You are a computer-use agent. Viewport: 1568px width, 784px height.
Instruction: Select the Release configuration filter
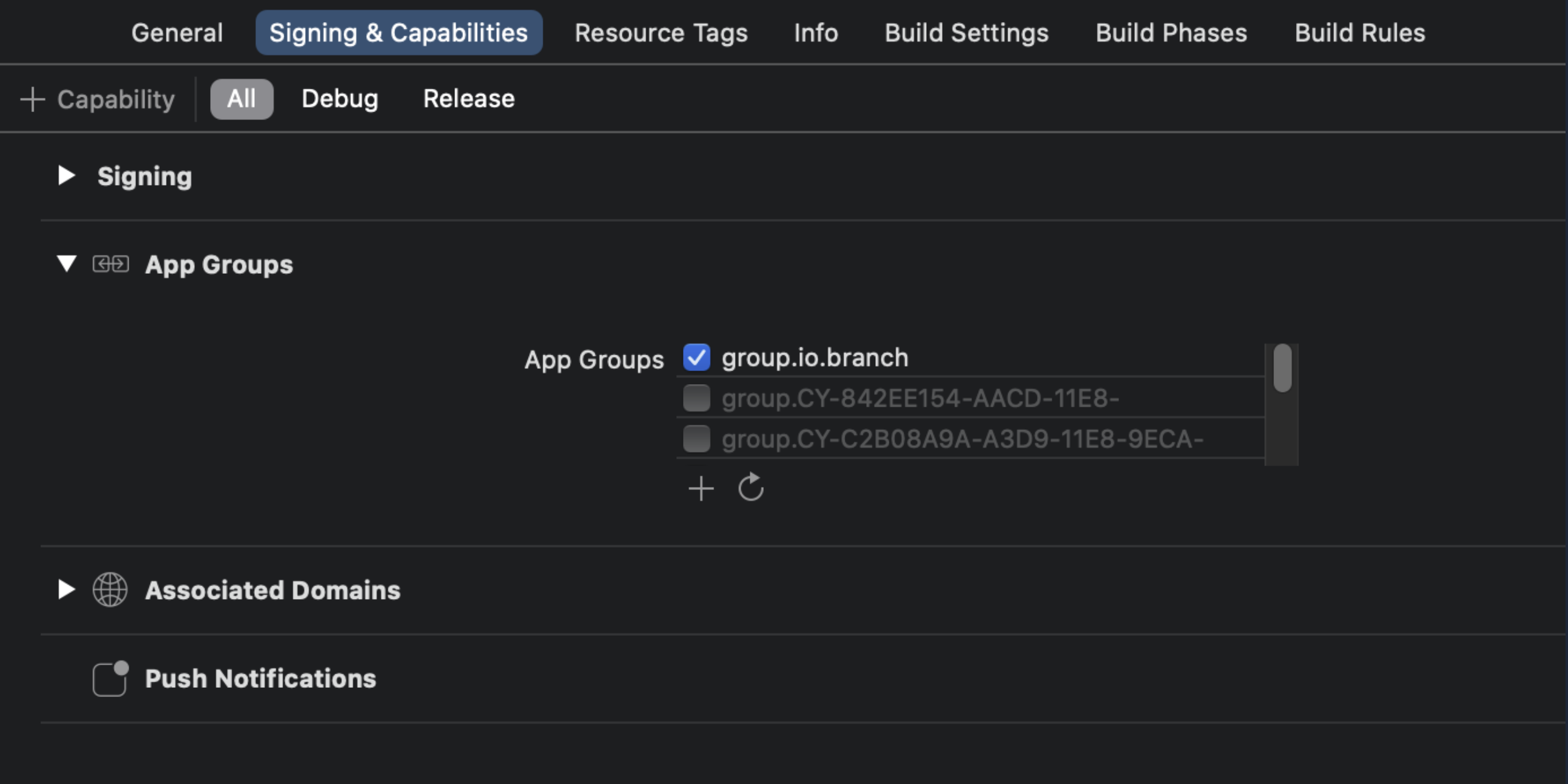click(469, 99)
